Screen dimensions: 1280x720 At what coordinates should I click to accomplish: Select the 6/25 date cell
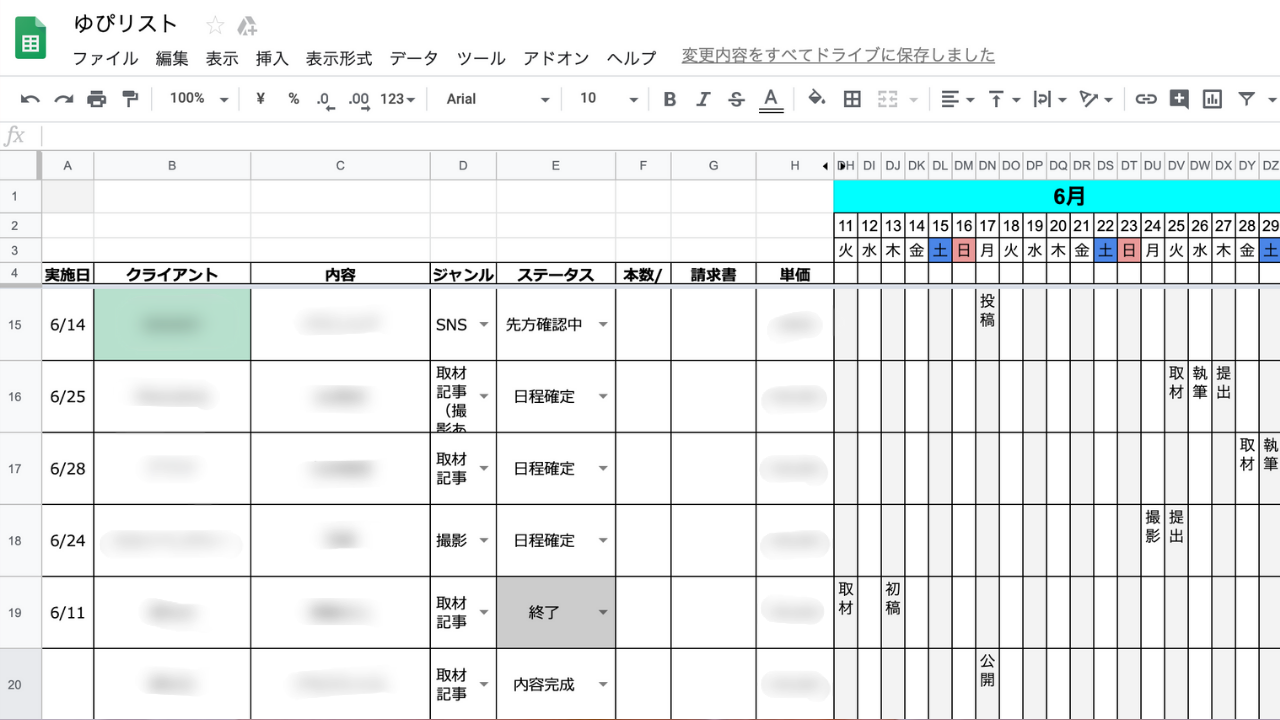(67, 397)
